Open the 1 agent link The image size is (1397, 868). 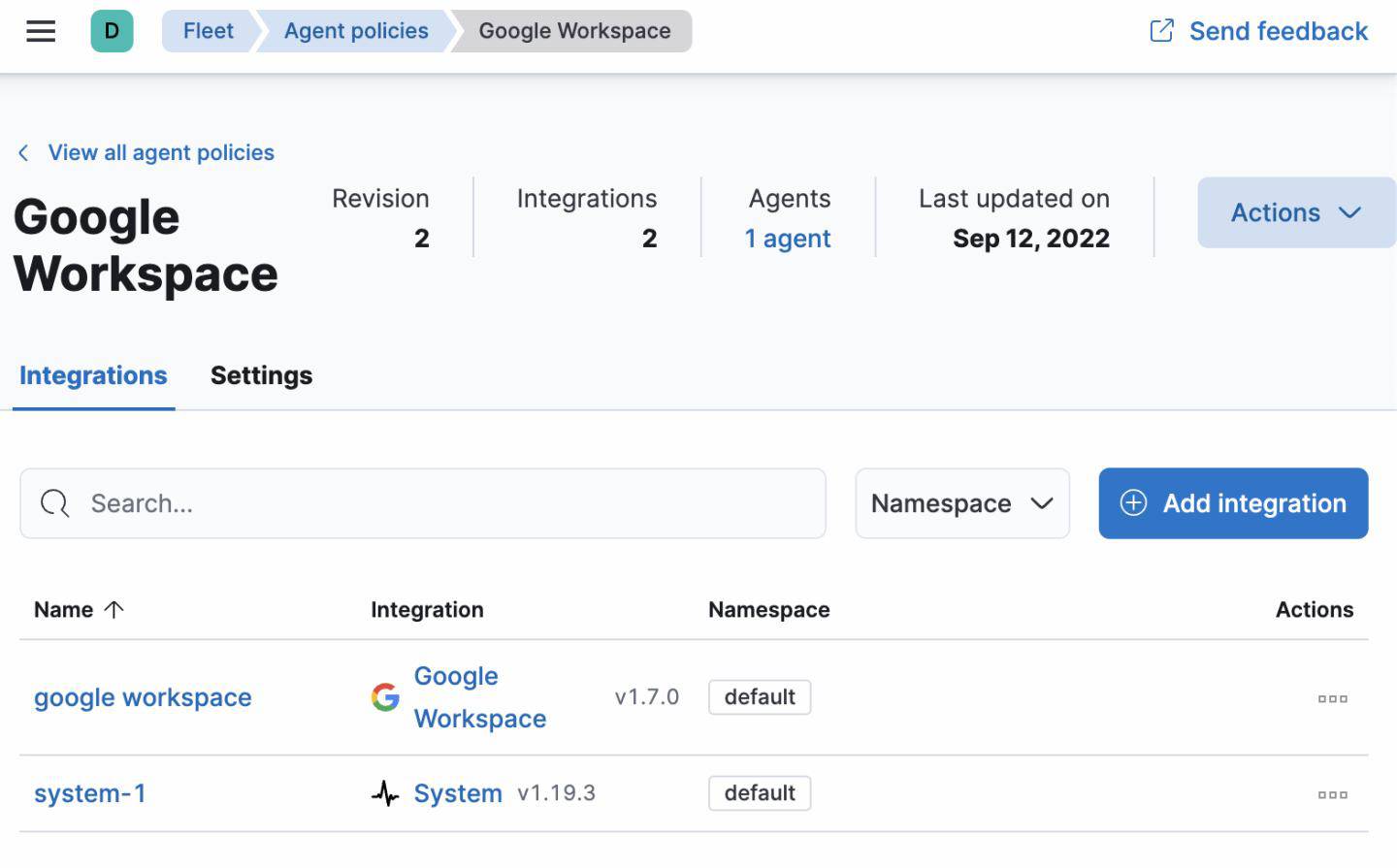coord(787,239)
